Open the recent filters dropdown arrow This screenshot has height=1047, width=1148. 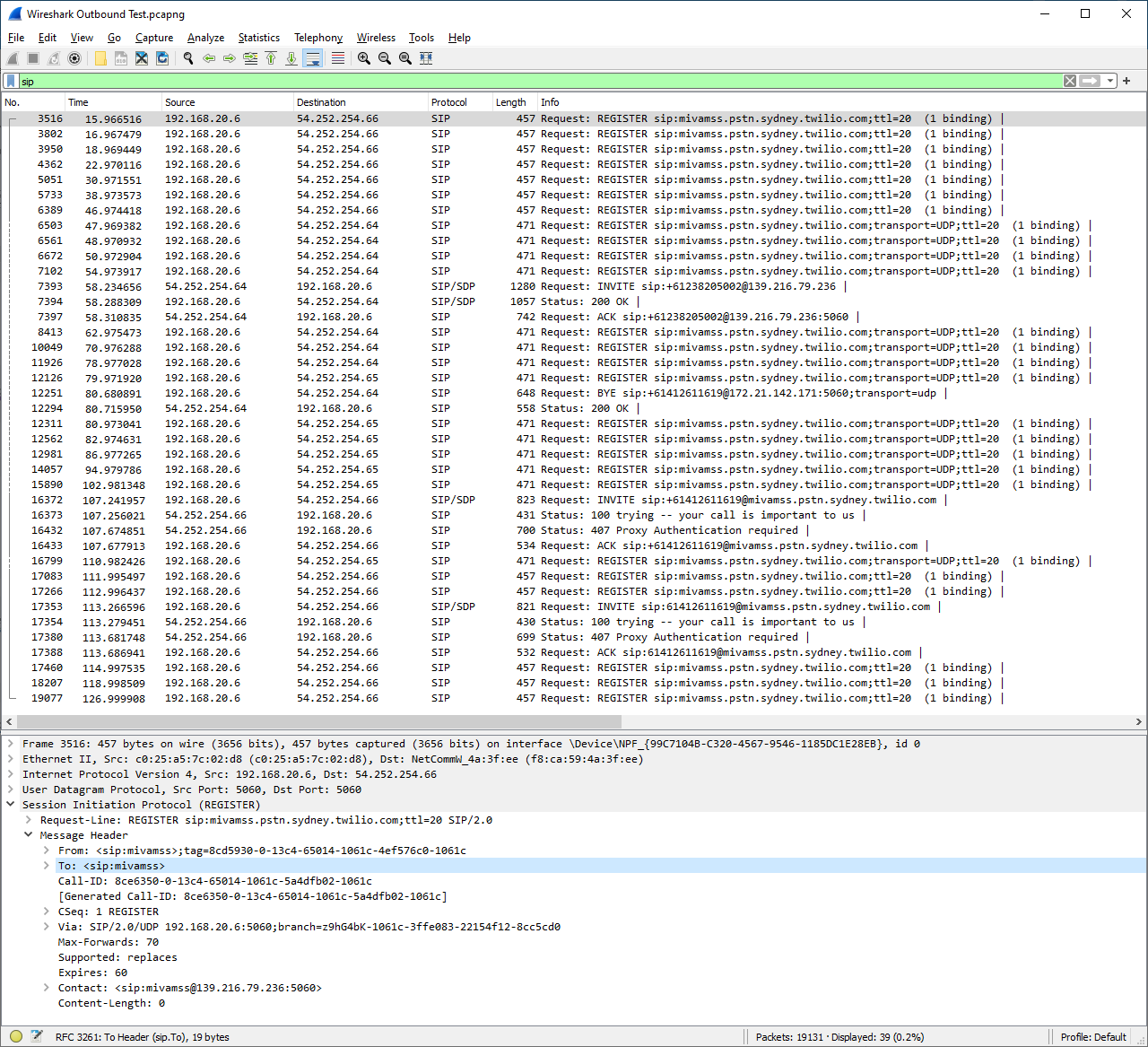pos(1110,81)
